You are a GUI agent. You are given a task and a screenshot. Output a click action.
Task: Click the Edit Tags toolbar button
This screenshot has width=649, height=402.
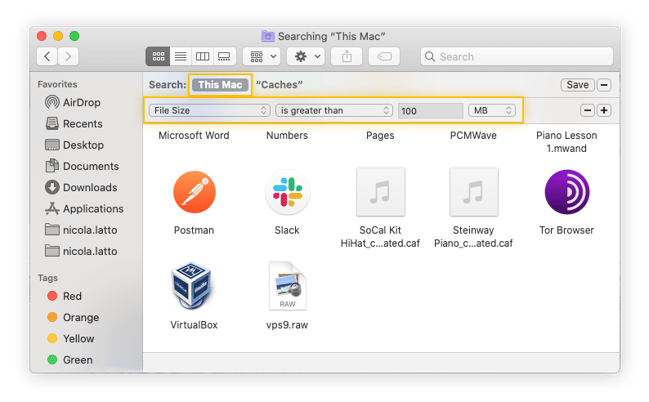(384, 56)
